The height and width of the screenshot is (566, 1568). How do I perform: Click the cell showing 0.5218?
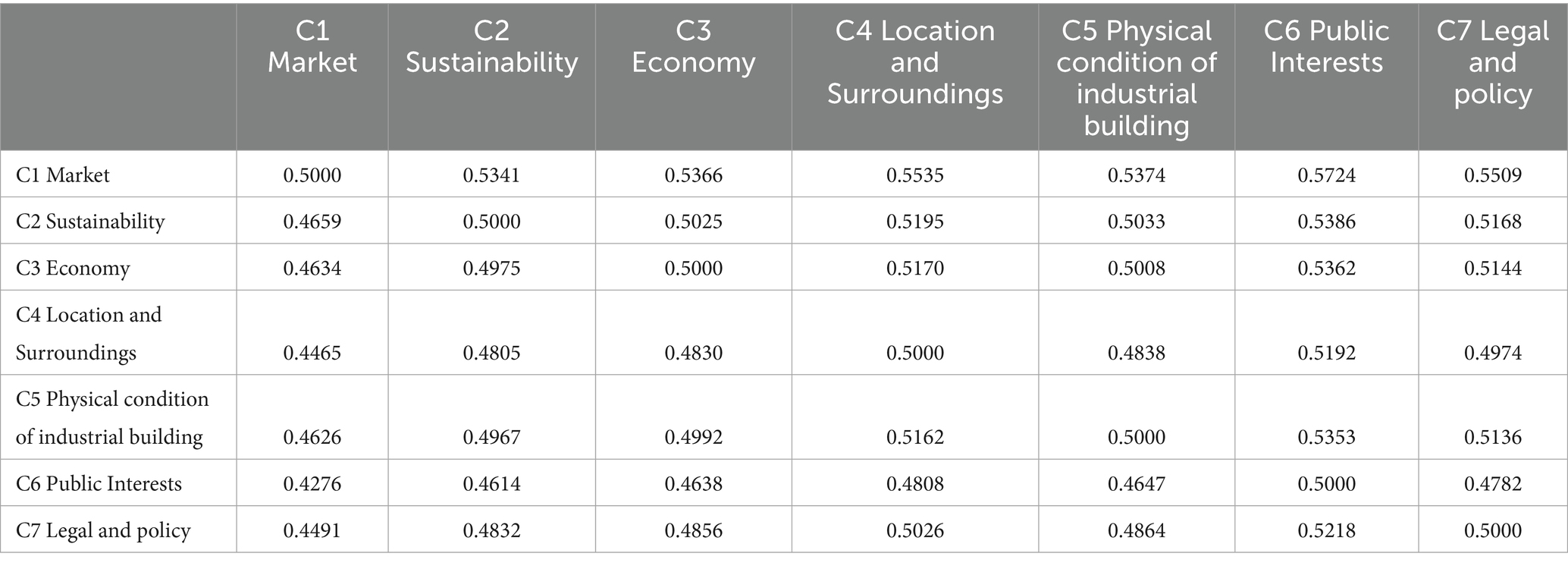(1326, 530)
